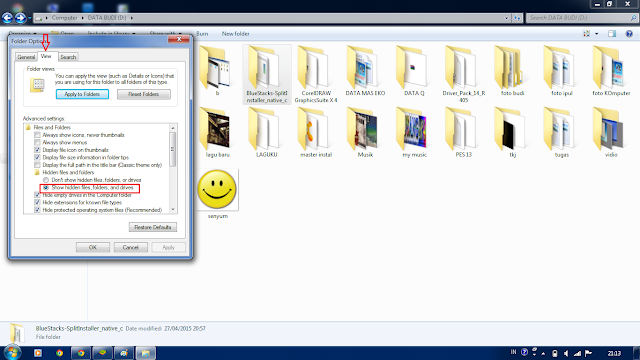The image size is (640, 360).
Task: Select the foto ipul folder
Action: click(x=562, y=71)
